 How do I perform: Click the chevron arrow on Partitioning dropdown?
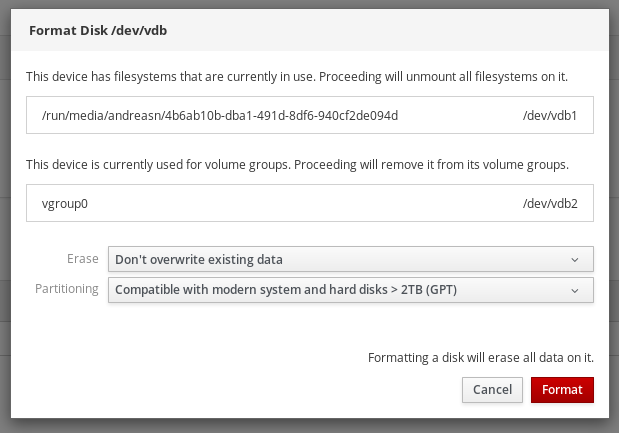pyautogui.click(x=574, y=290)
